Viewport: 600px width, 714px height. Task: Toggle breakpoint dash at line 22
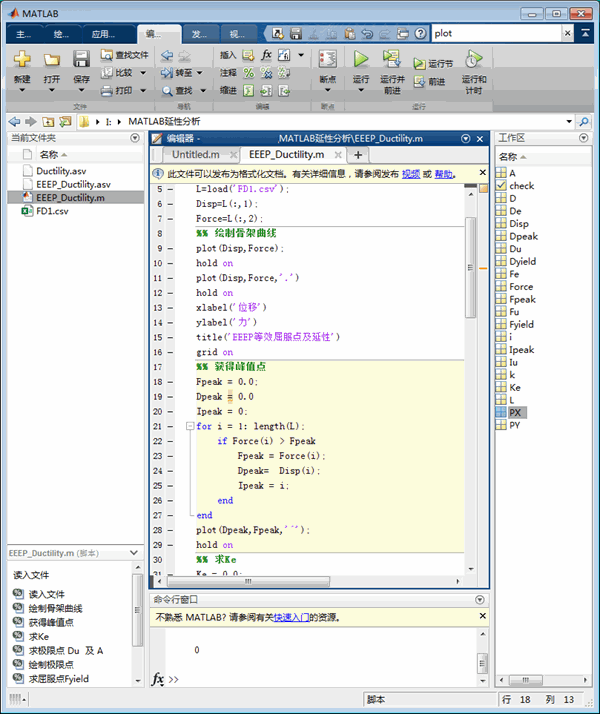pyautogui.click(x=170, y=441)
